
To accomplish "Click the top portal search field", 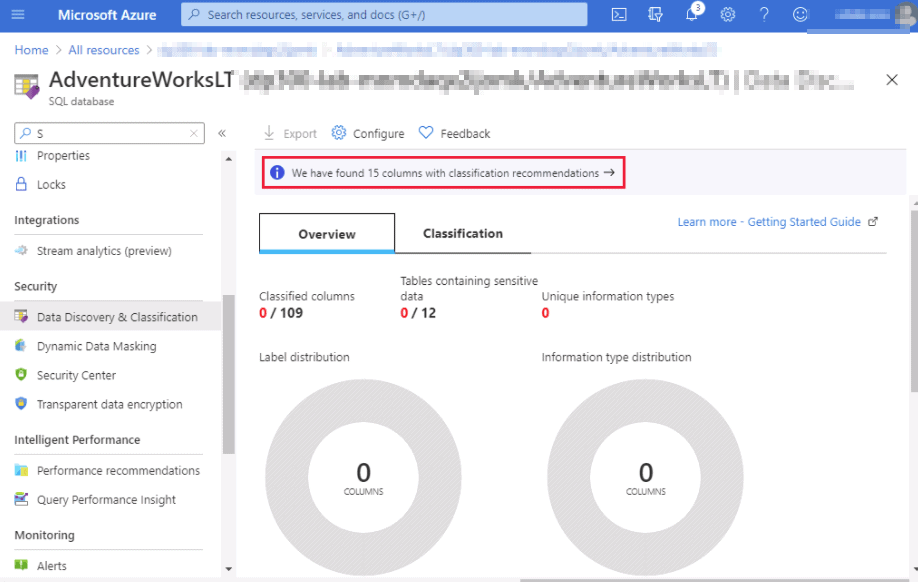I will coord(385,15).
